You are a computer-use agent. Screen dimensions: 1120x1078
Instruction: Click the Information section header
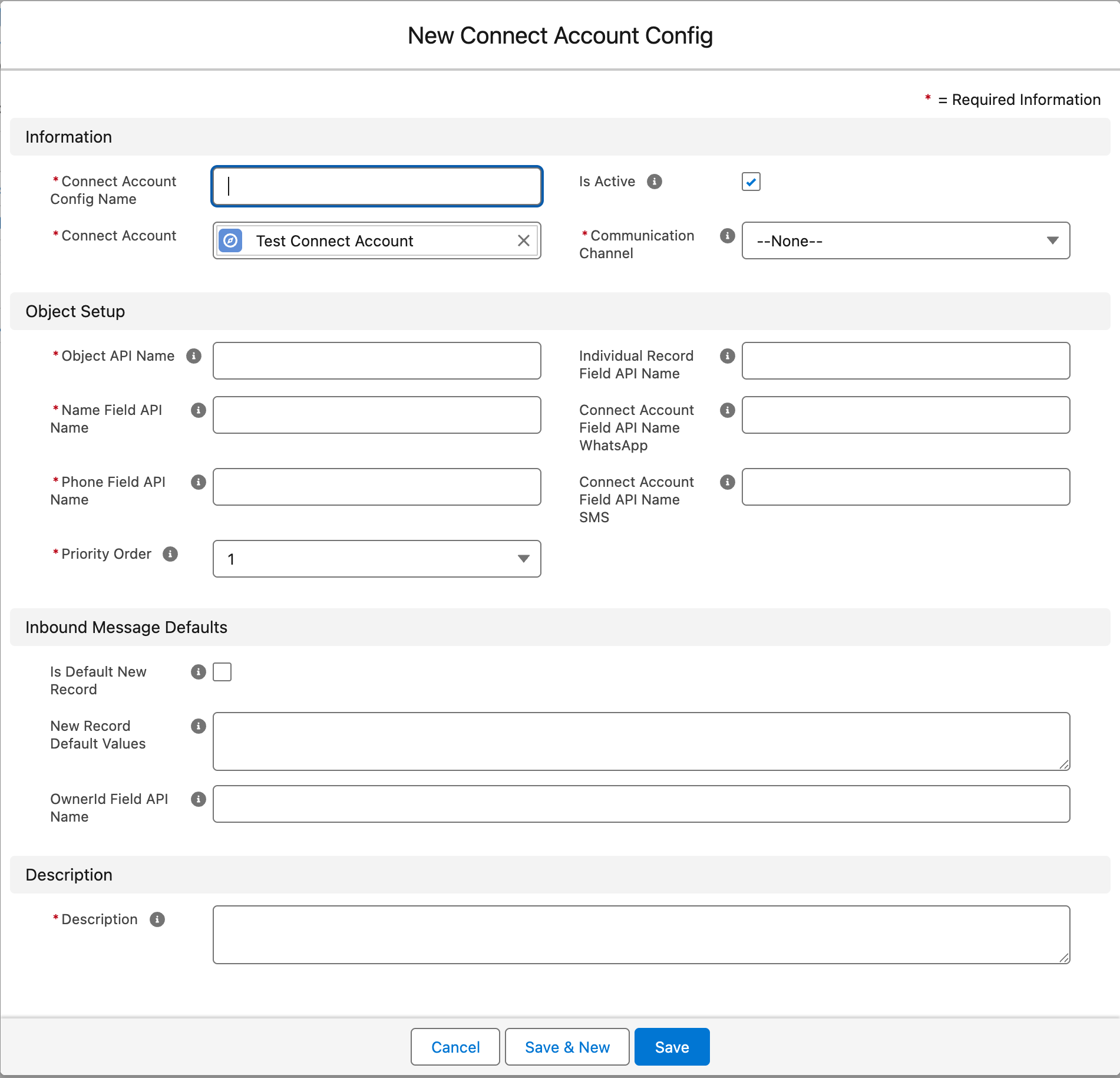(x=560, y=137)
